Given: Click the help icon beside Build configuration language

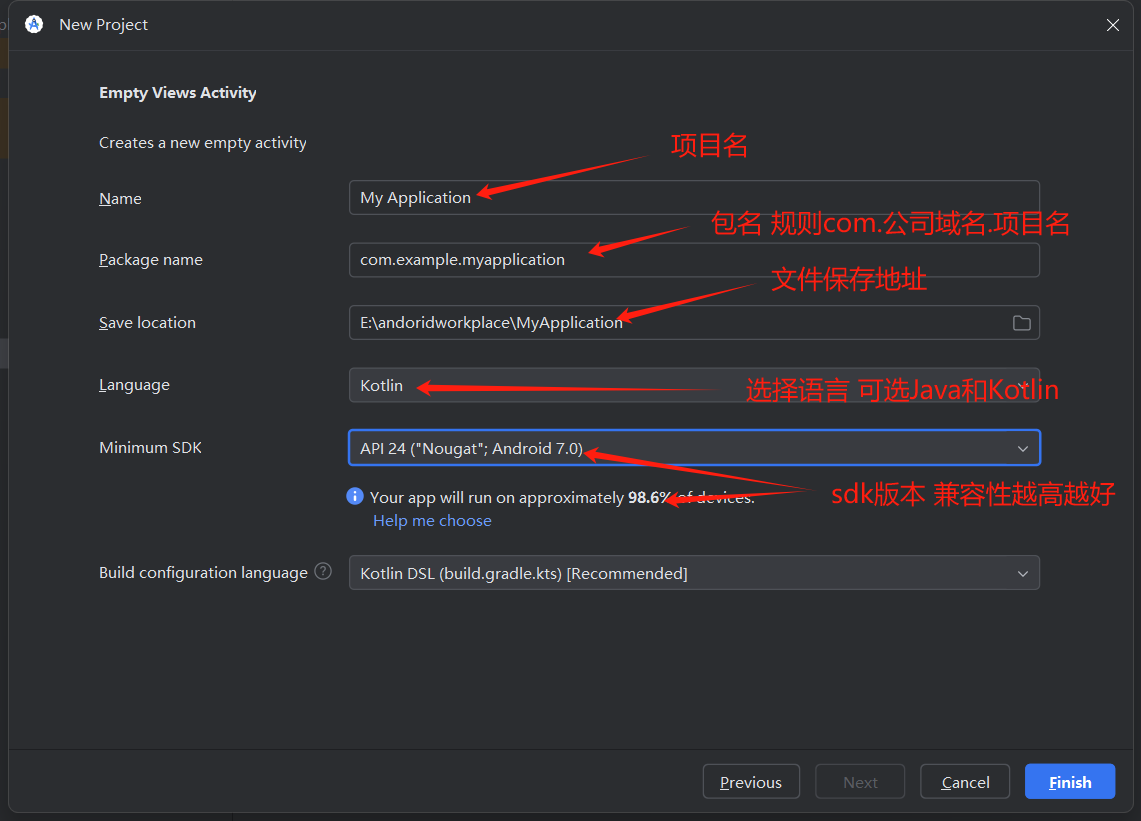Looking at the screenshot, I should click(x=323, y=572).
